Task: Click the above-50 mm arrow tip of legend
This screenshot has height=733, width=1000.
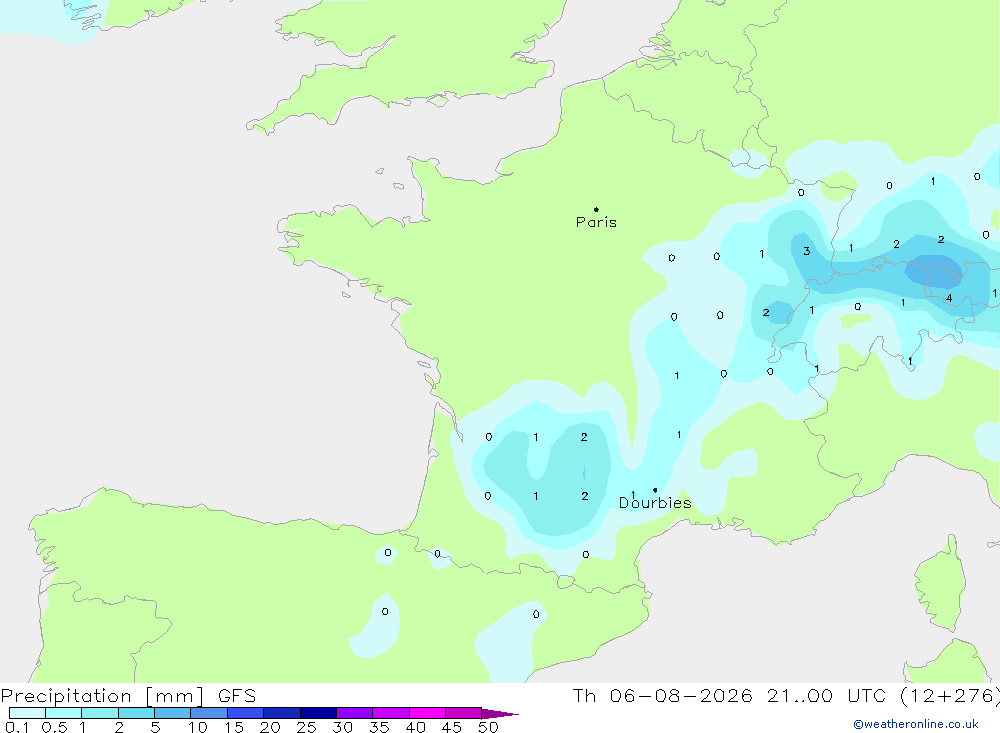Action: [x=501, y=713]
